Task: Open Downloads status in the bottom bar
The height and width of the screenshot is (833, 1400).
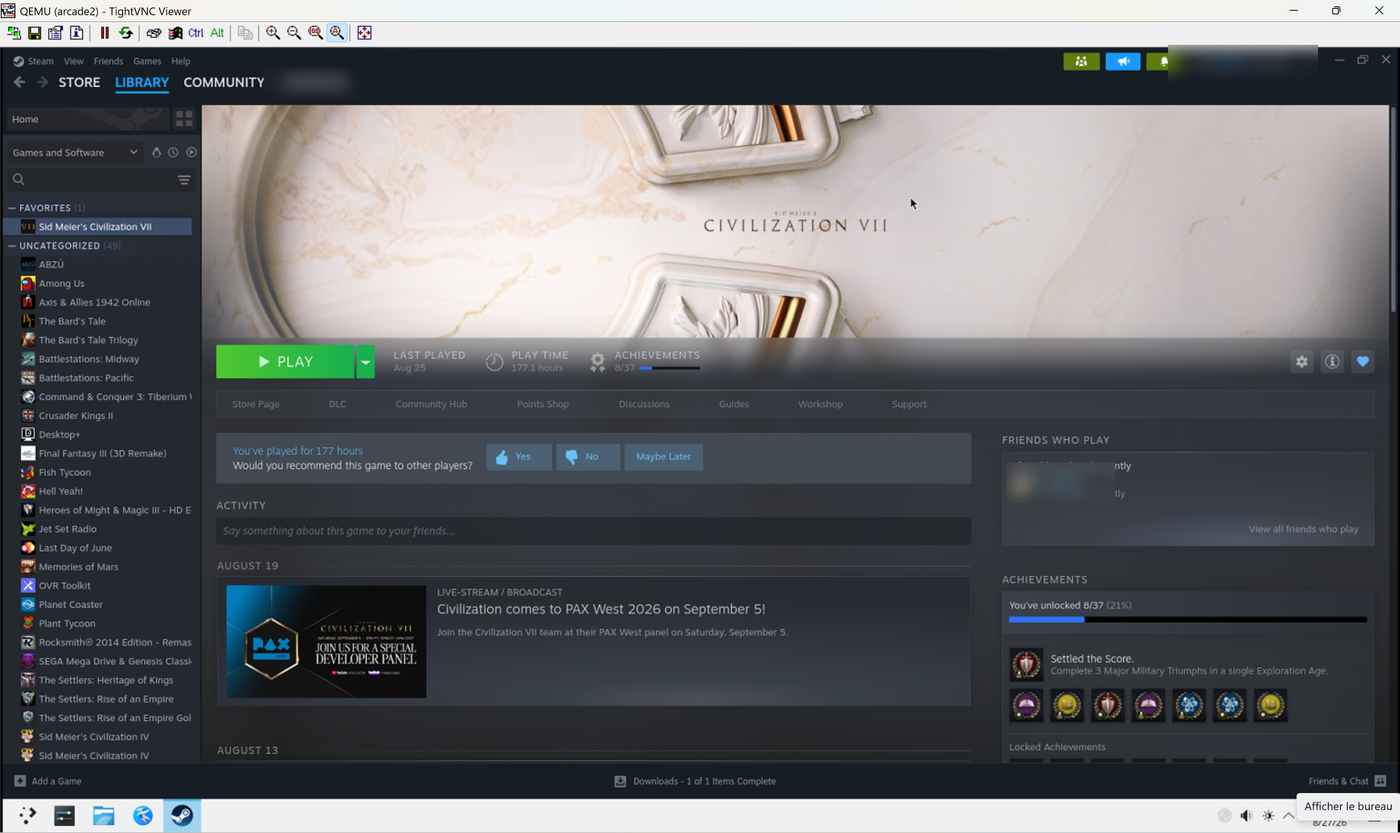Action: pos(695,781)
